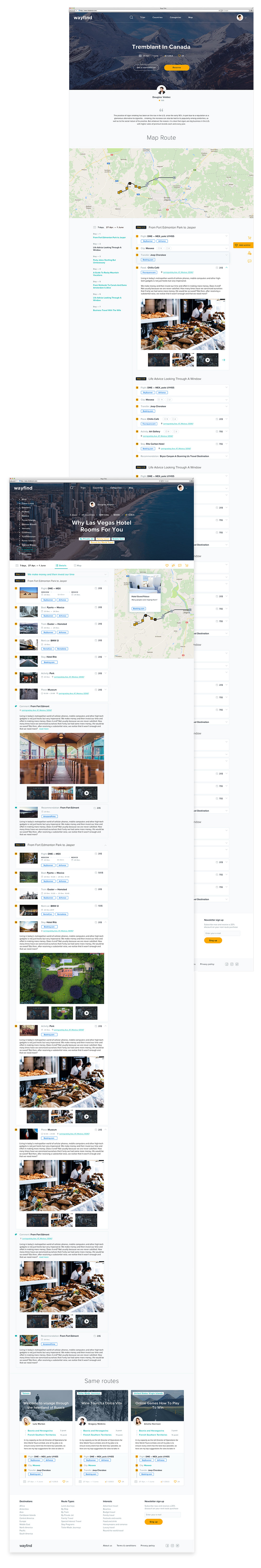Image resolution: width=261 pixels, height=1568 pixels.
Task: Click the Douglas Valdez avatar below the Tremblant banner
Action: 162,90
